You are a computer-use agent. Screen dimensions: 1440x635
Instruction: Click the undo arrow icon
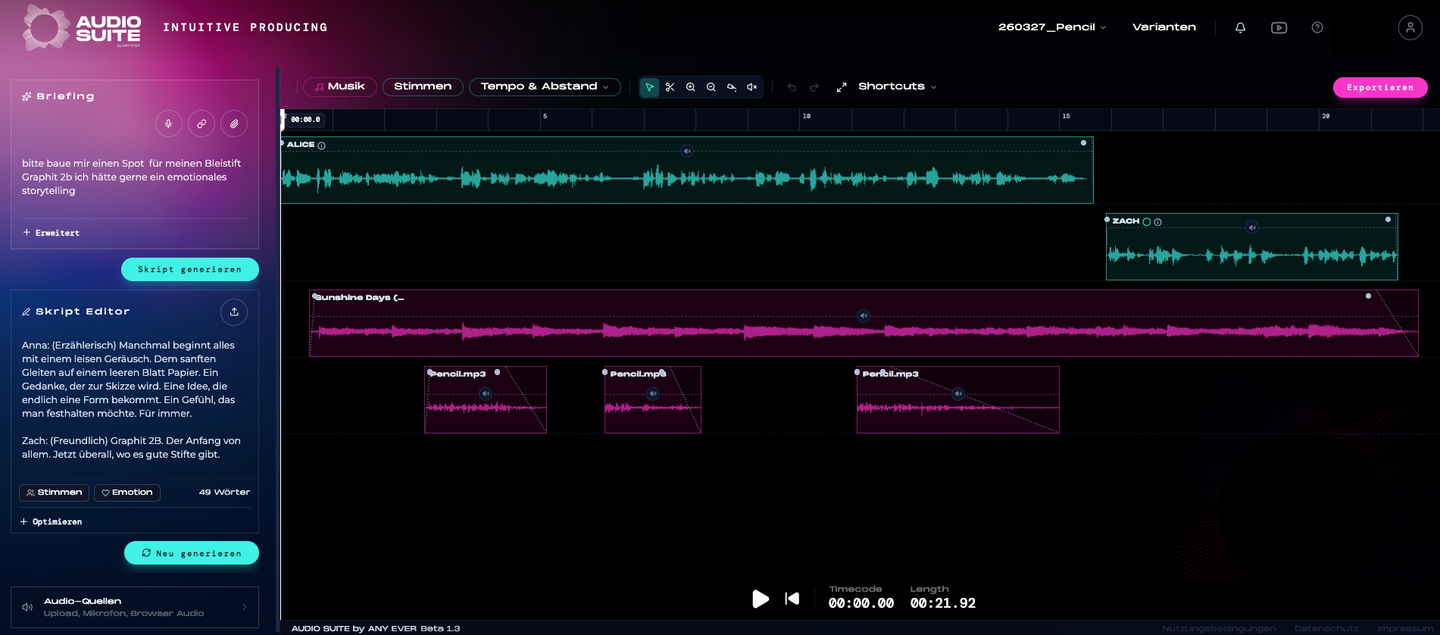coord(791,87)
